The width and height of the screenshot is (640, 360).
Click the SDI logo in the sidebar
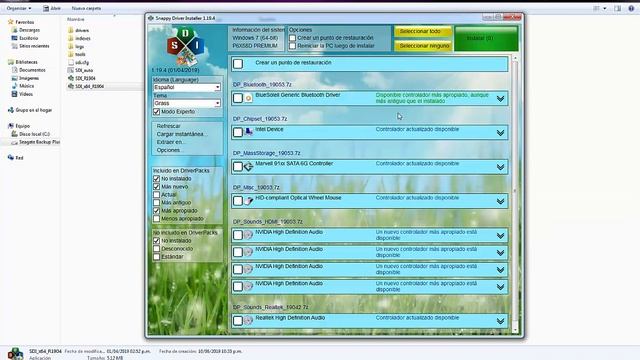click(x=185, y=47)
